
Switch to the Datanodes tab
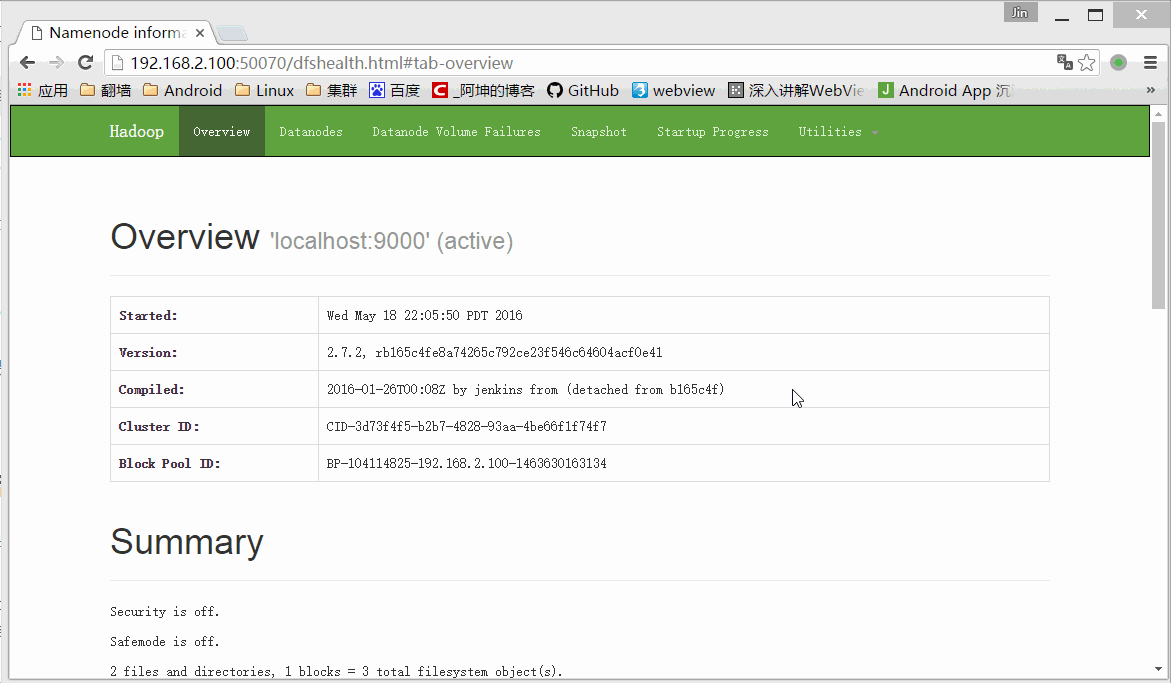310,131
